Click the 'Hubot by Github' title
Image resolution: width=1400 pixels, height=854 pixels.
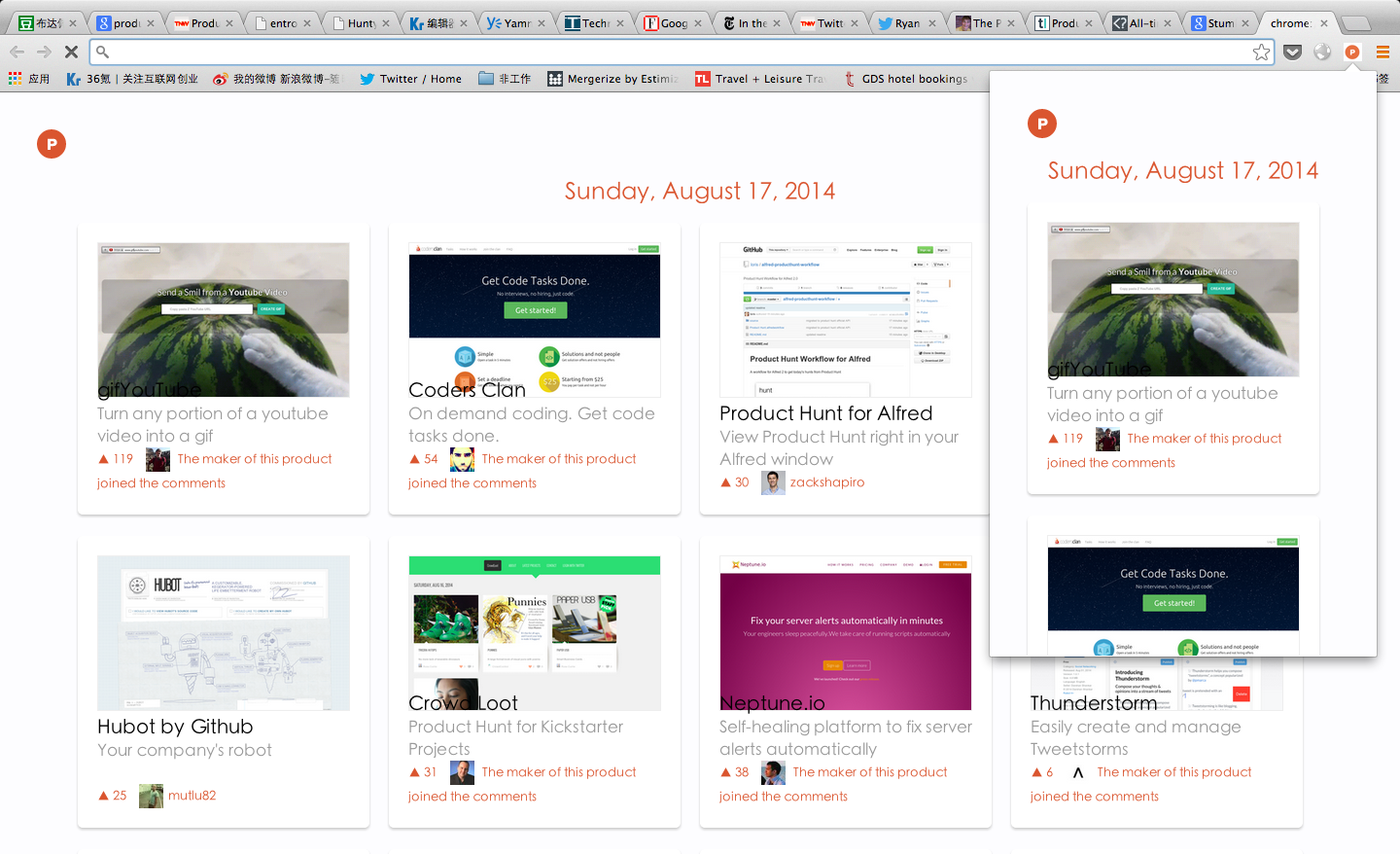tap(175, 727)
